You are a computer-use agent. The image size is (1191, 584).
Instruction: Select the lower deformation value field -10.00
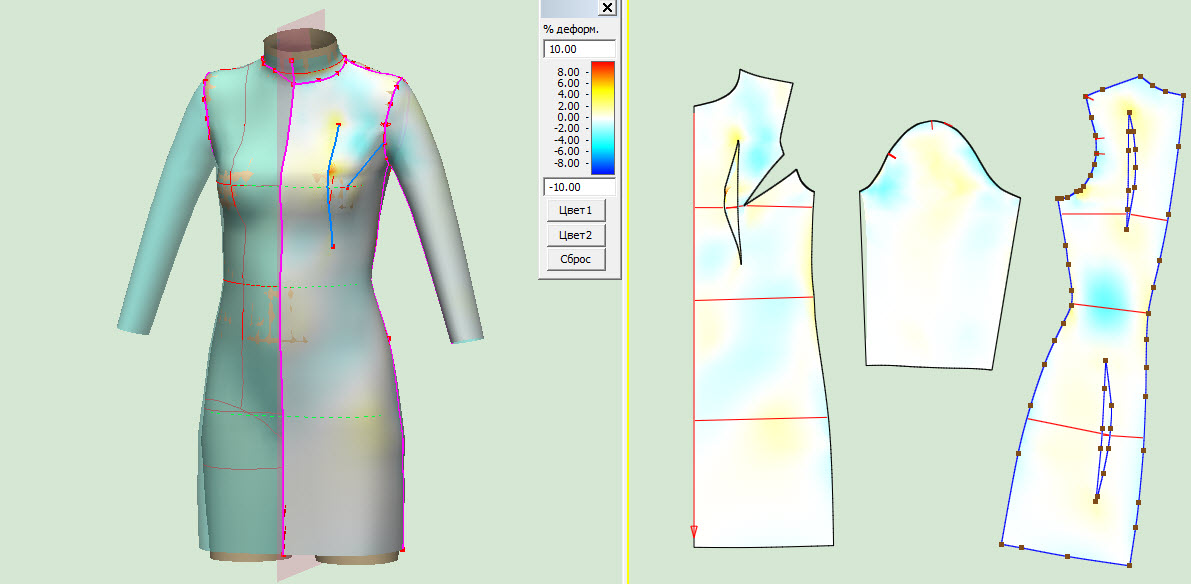click(580, 187)
